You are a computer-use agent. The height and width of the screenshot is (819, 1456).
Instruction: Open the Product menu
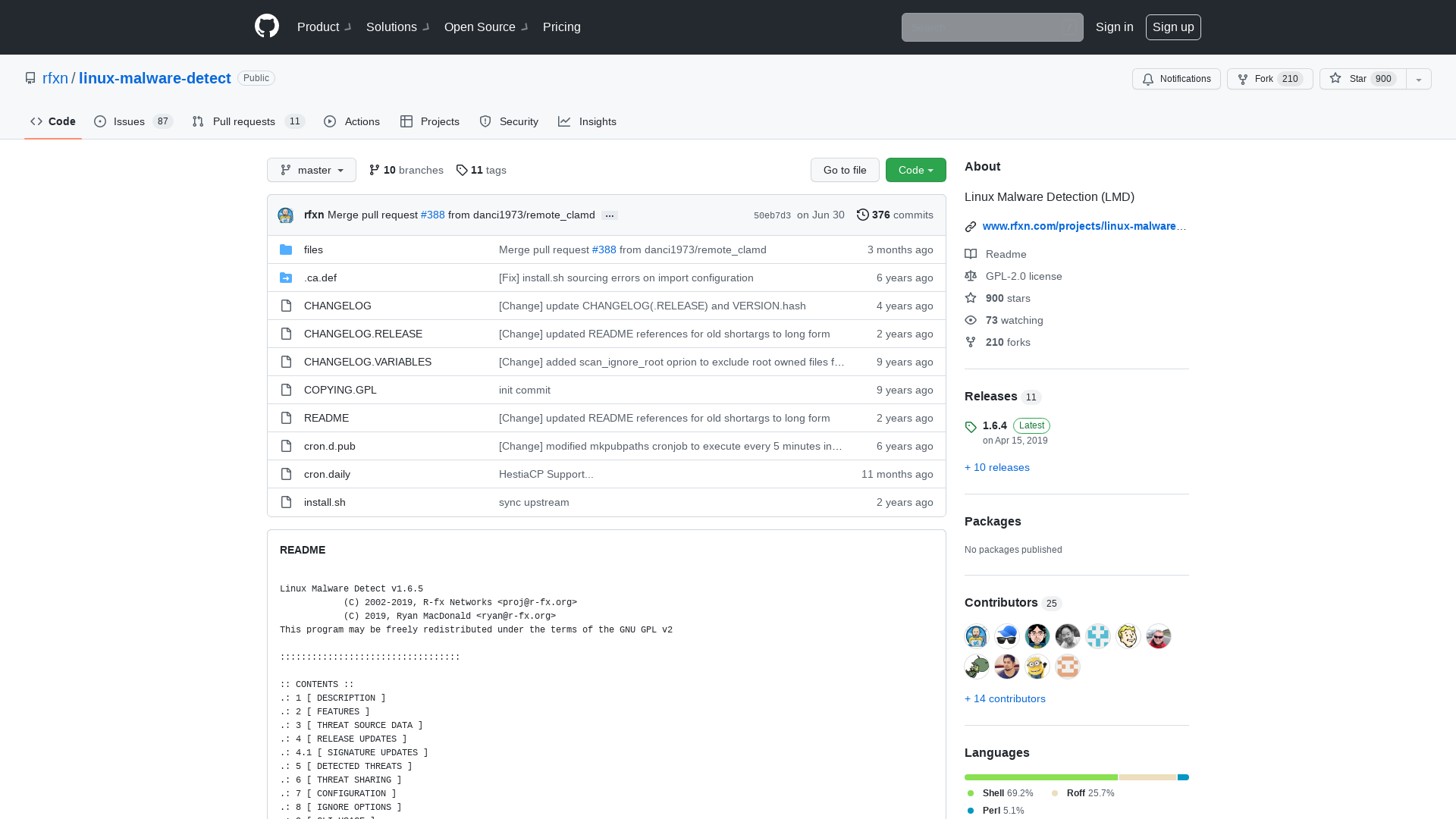click(318, 27)
